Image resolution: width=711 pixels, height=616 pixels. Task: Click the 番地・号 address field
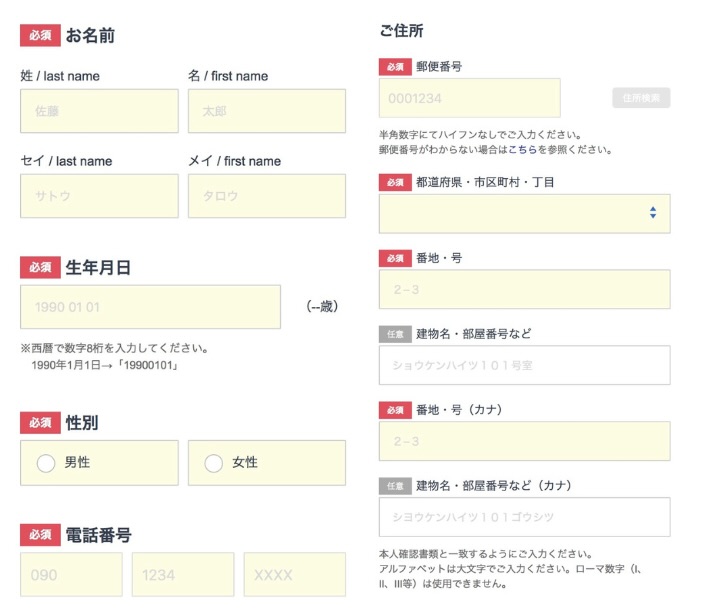click(x=524, y=289)
